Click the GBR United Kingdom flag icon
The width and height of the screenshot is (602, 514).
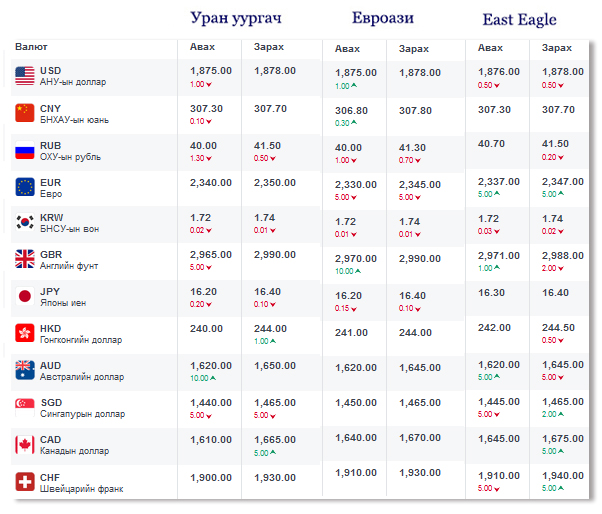25,259
